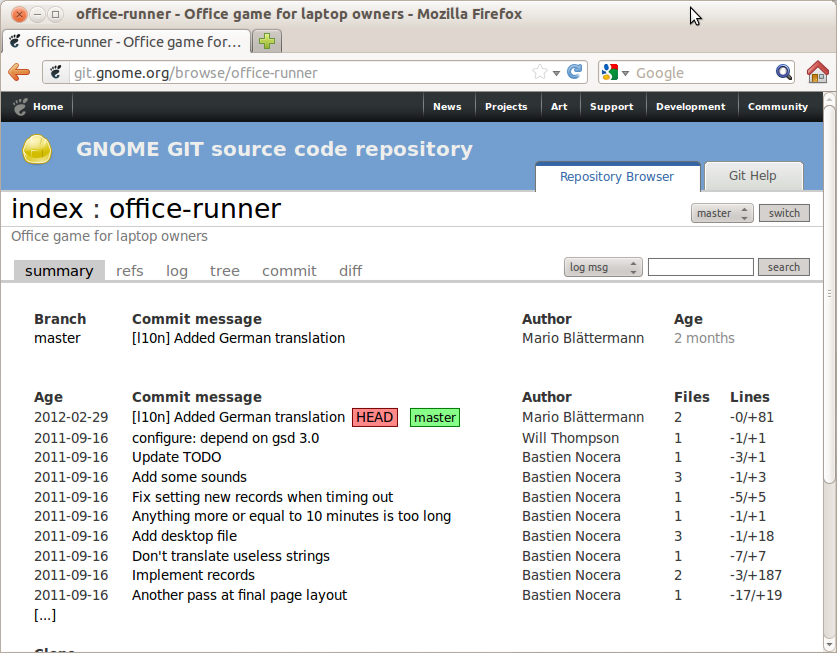Open 'Another pass at final page layout' commit
The height and width of the screenshot is (653, 837).
240,595
